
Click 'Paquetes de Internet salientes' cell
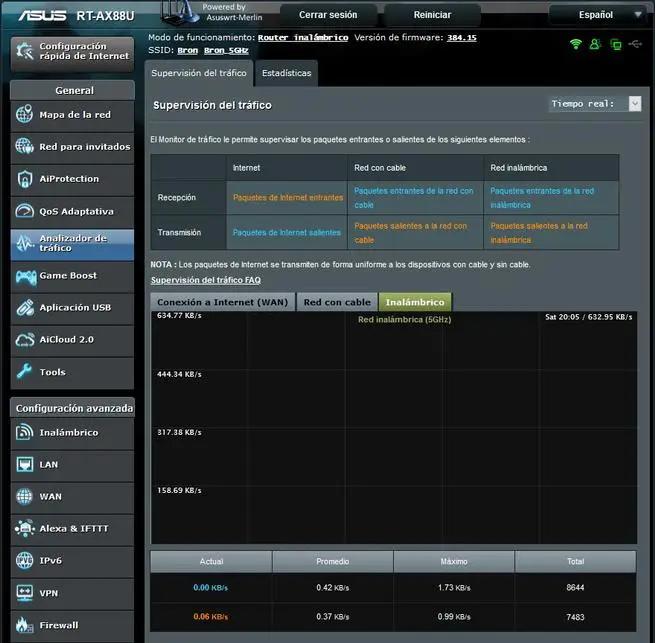pyautogui.click(x=287, y=232)
